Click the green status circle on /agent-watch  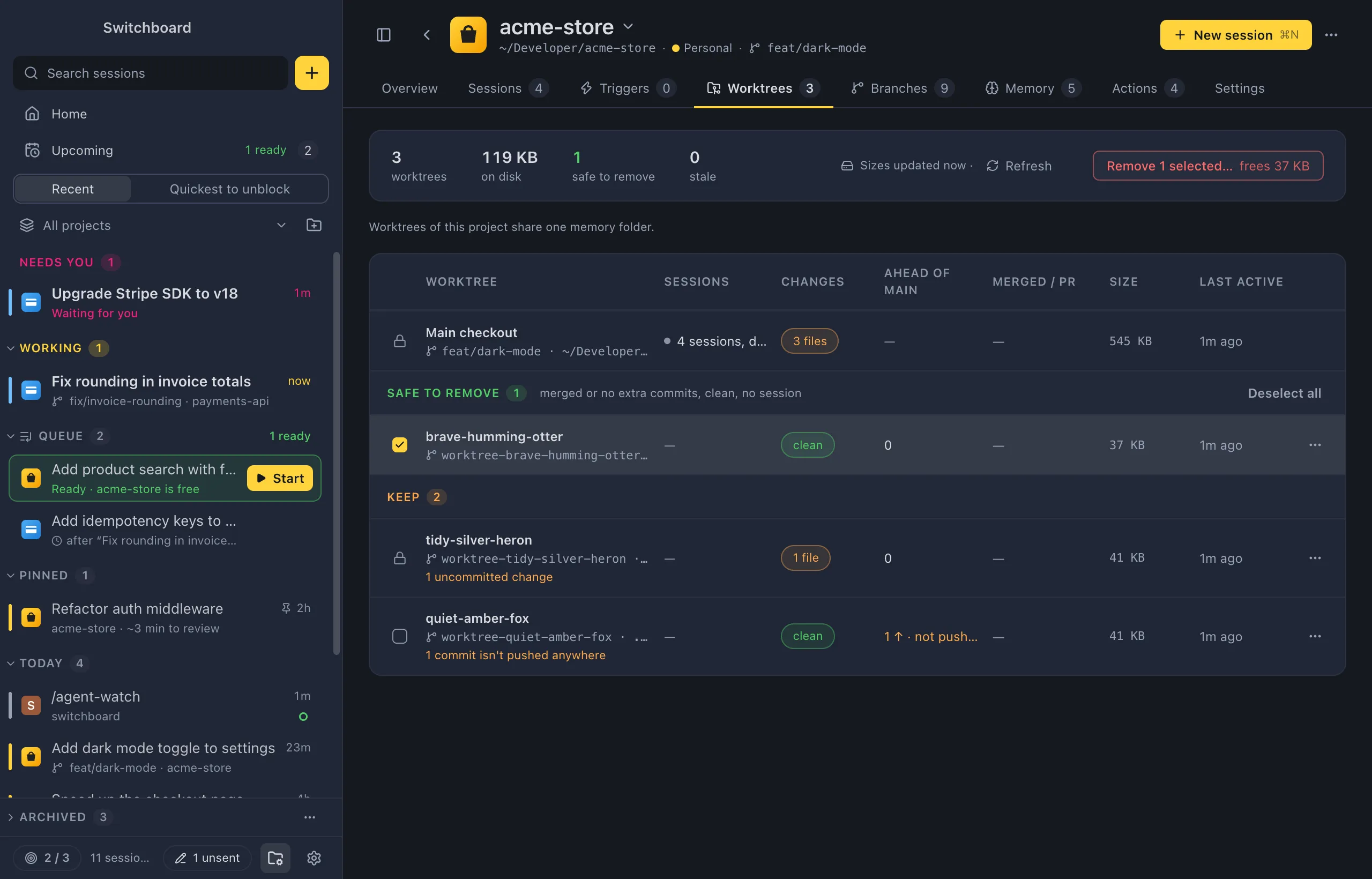(x=303, y=716)
